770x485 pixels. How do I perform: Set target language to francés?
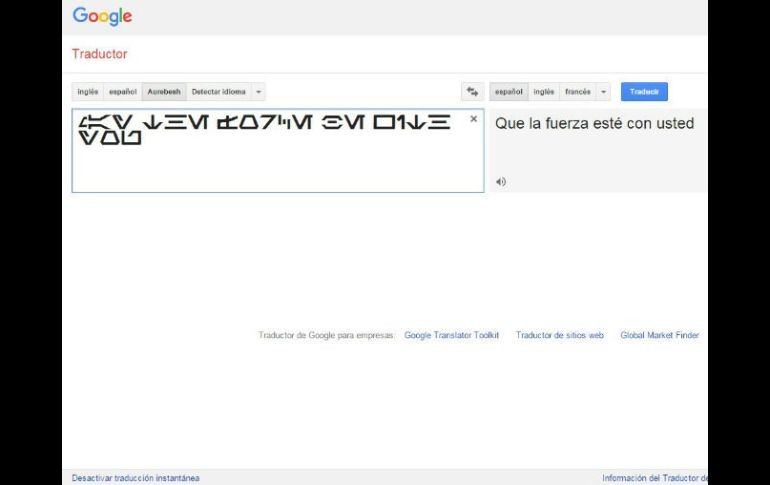point(577,92)
